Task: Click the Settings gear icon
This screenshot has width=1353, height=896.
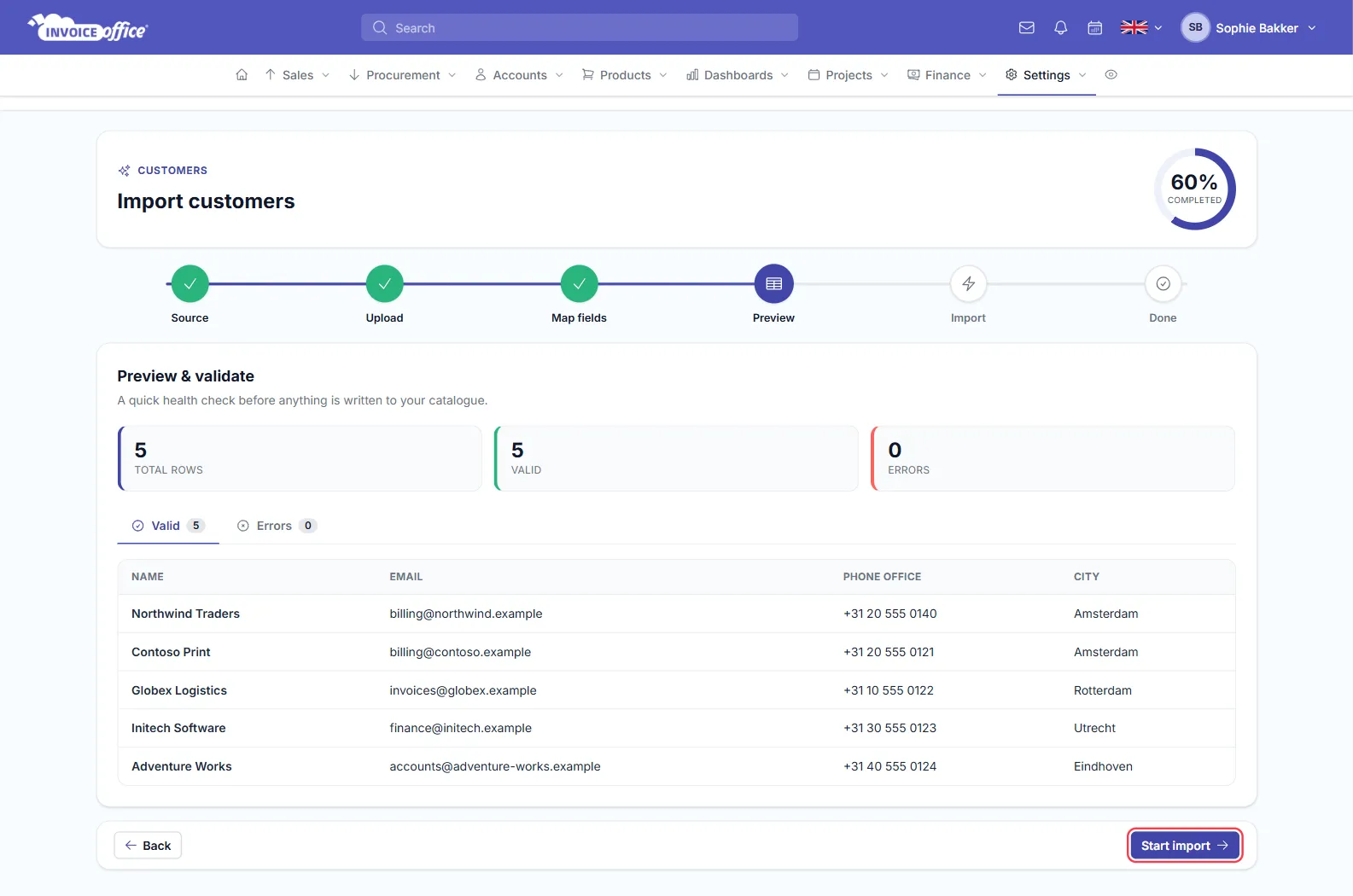Action: pyautogui.click(x=1012, y=75)
